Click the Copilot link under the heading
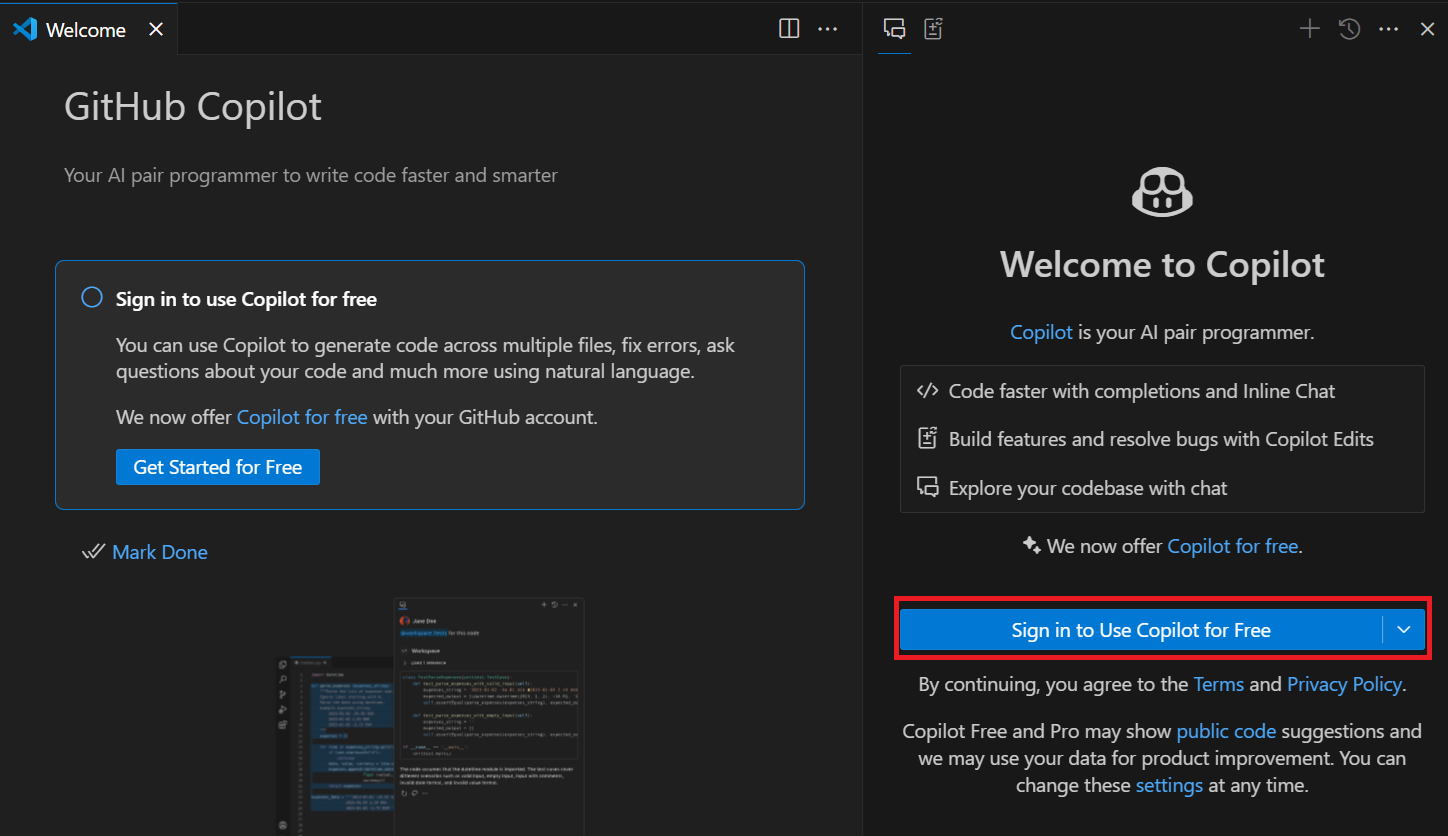Screen dimensions: 1448x836 (x=1041, y=331)
